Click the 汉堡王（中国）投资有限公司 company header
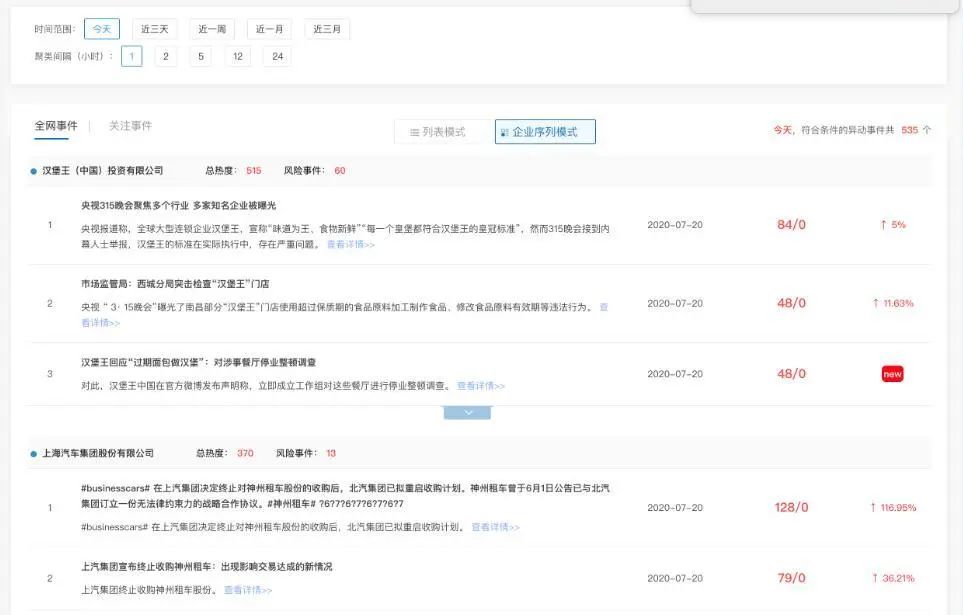Screen dimensions: 963x615 [x=102, y=171]
